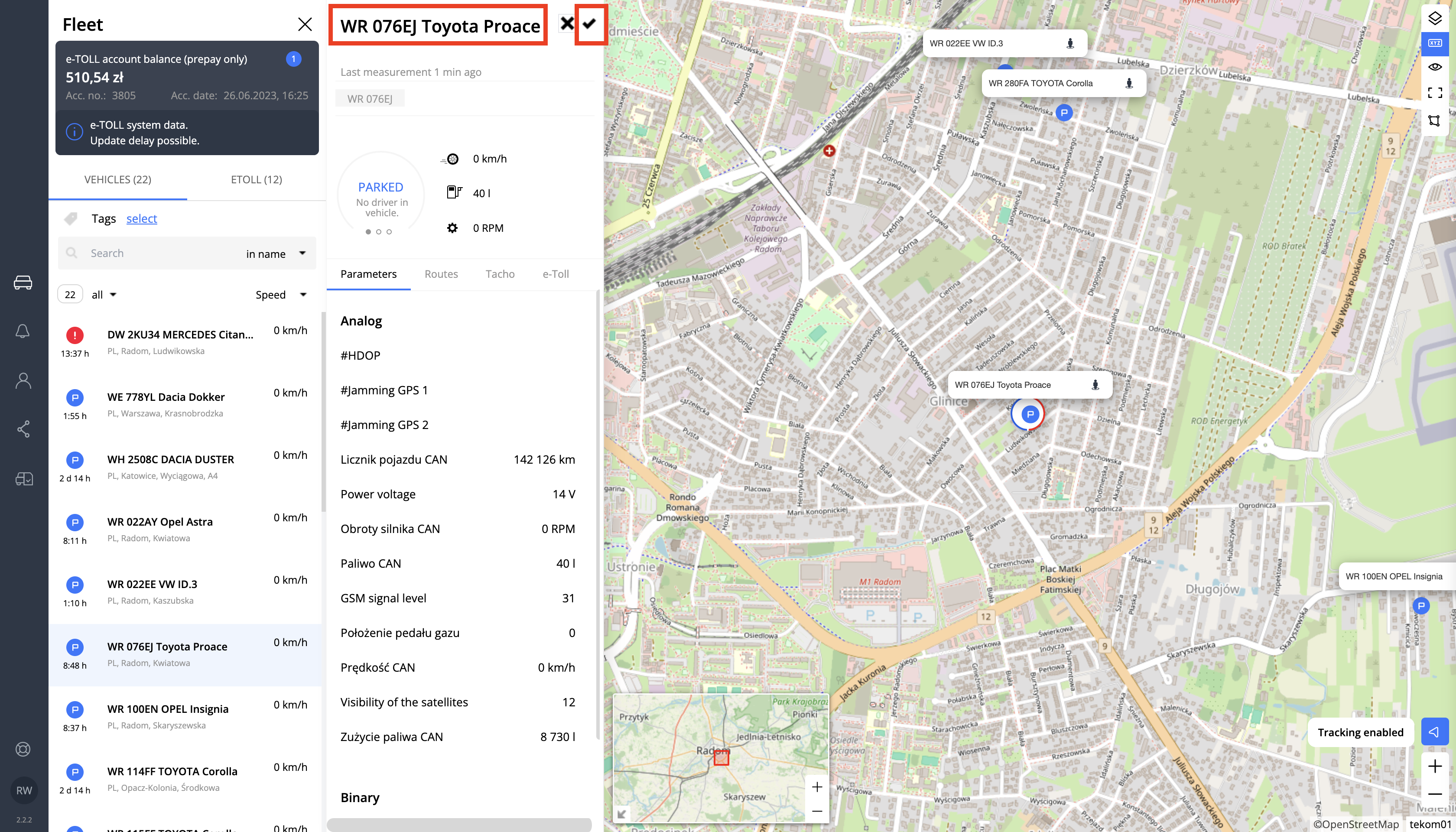The image size is (1456, 832).
Task: Open reports panel icon in sidebar
Action: click(x=24, y=479)
